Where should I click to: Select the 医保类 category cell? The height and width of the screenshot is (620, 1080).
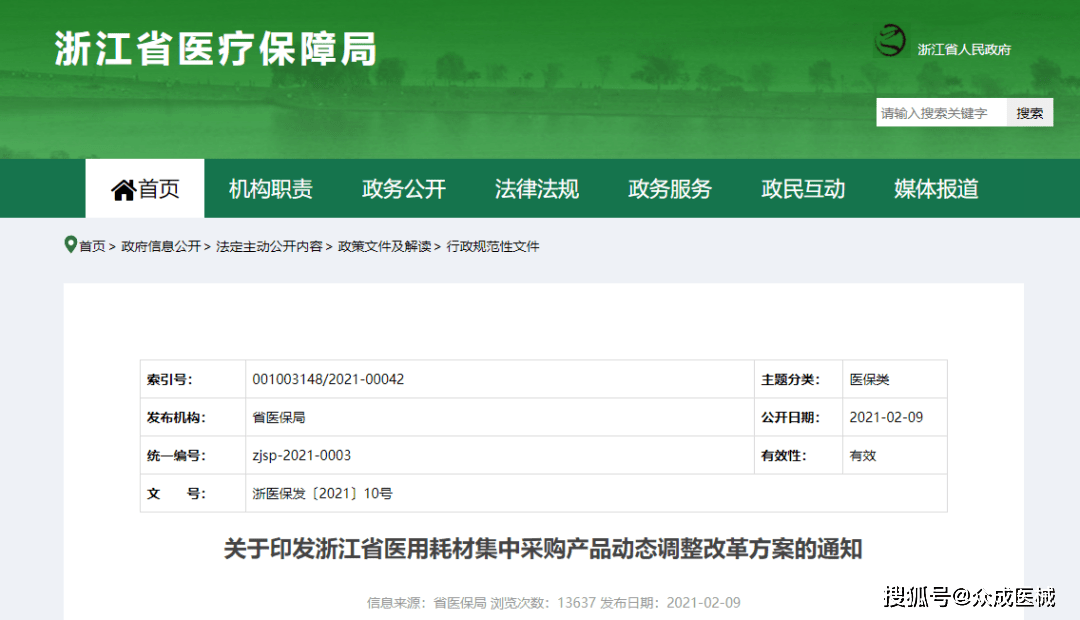895,379
